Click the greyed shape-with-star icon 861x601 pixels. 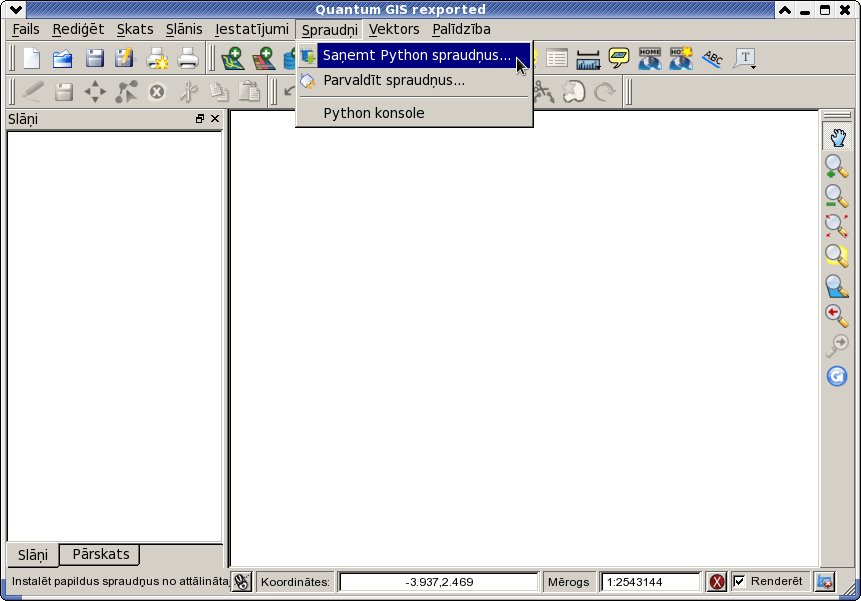574,92
